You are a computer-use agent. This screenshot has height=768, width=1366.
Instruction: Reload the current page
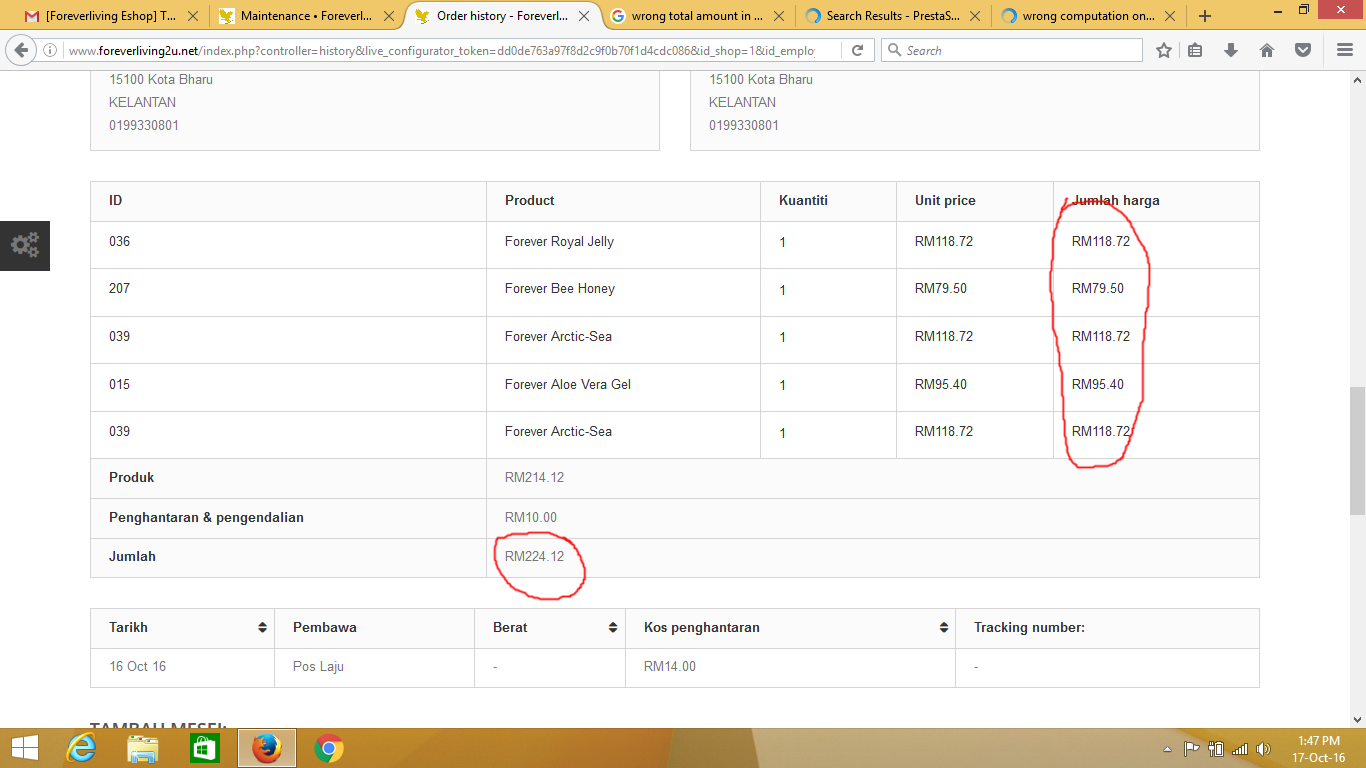pyautogui.click(x=857, y=50)
